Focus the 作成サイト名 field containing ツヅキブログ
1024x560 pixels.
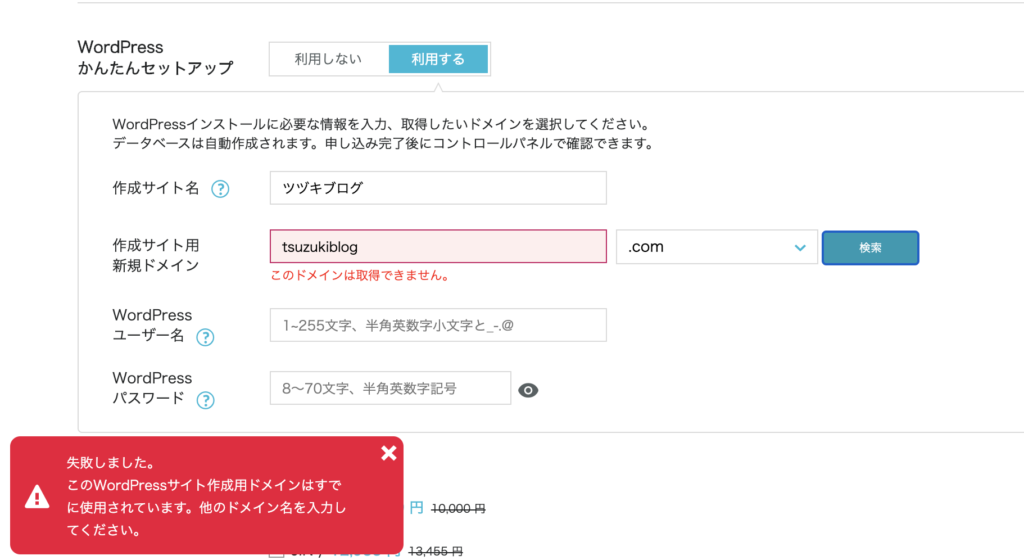pos(438,188)
